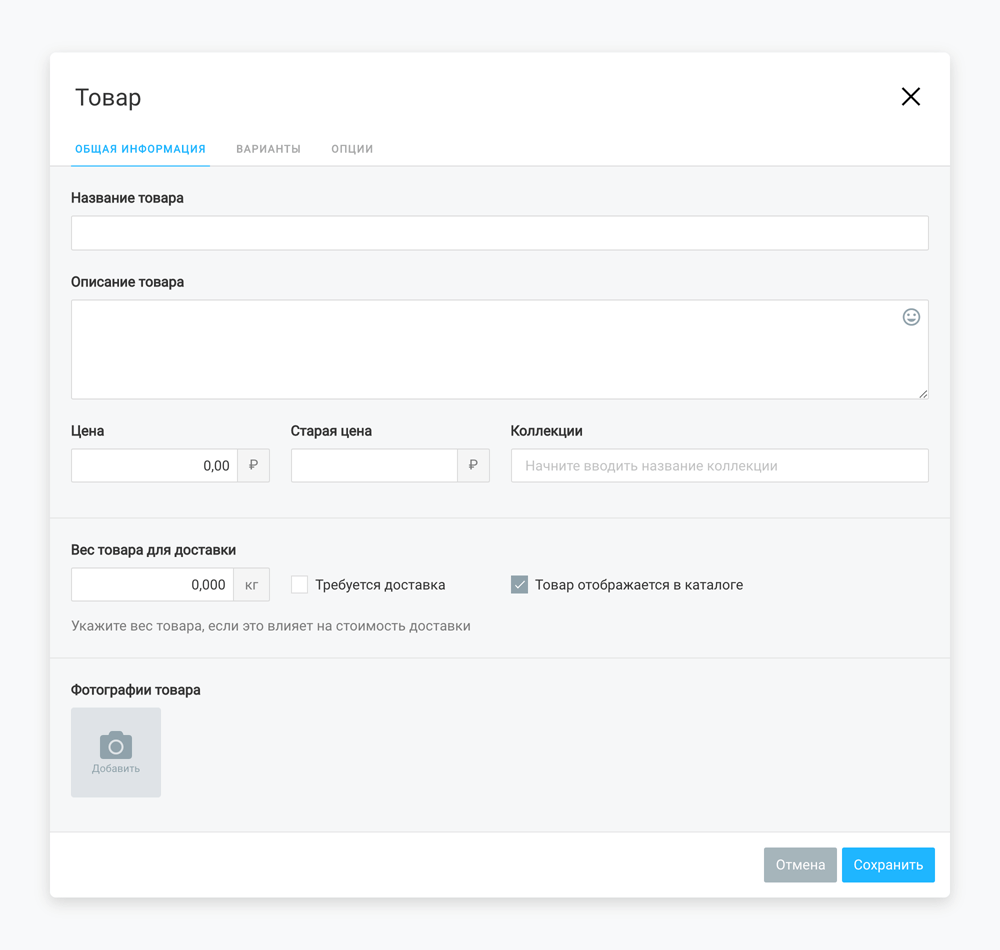Screen dimensions: 1000x950
Task: Click the кг unit label beside the weight field
Action: click(251, 585)
